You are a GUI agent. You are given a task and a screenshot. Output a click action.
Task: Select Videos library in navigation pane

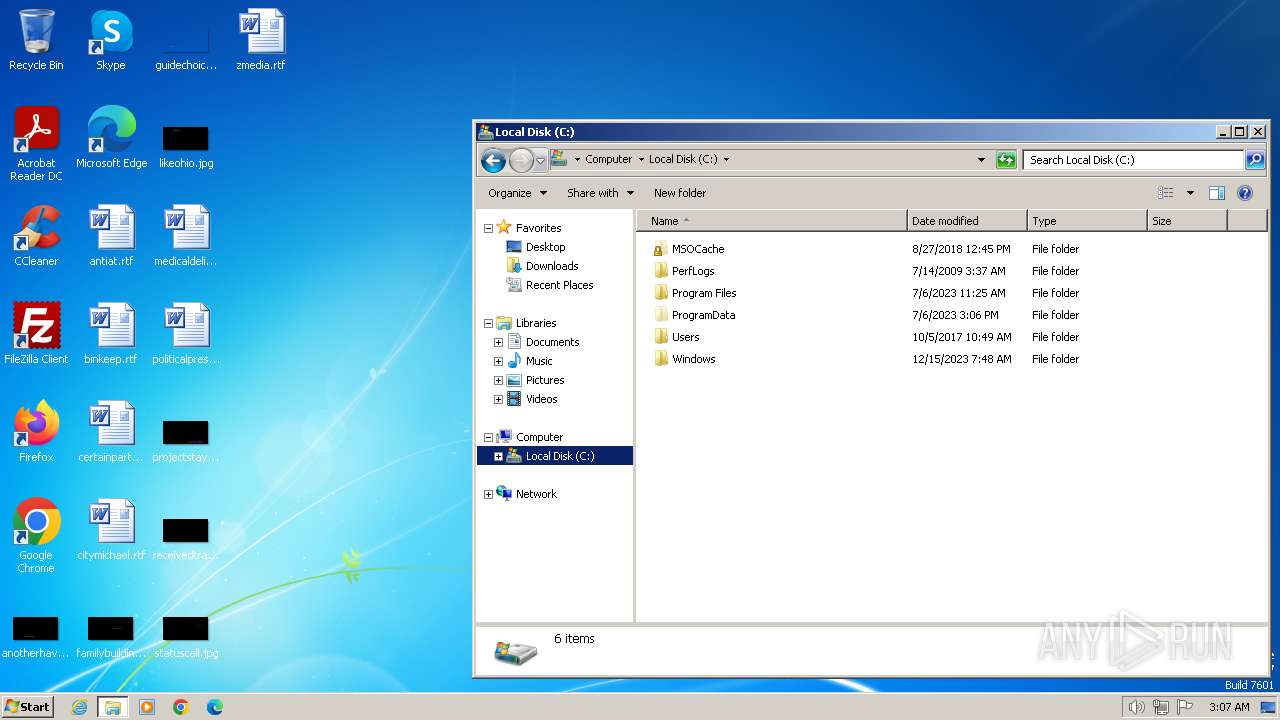[x=541, y=399]
